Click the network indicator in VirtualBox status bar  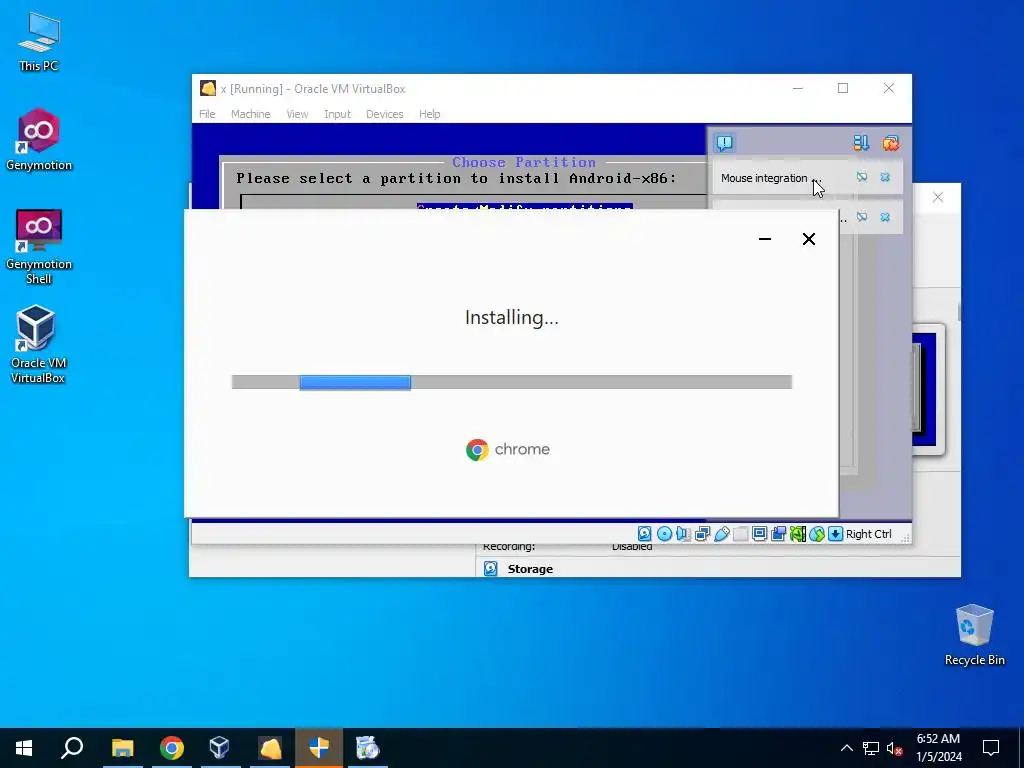pos(703,534)
